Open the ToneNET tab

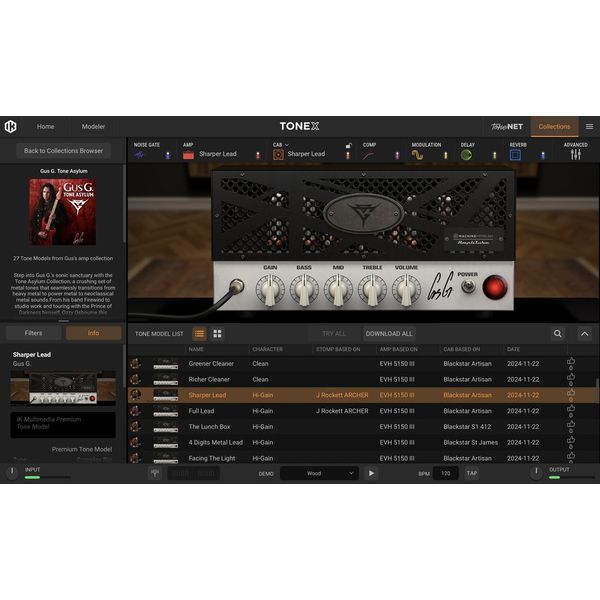coord(507,127)
